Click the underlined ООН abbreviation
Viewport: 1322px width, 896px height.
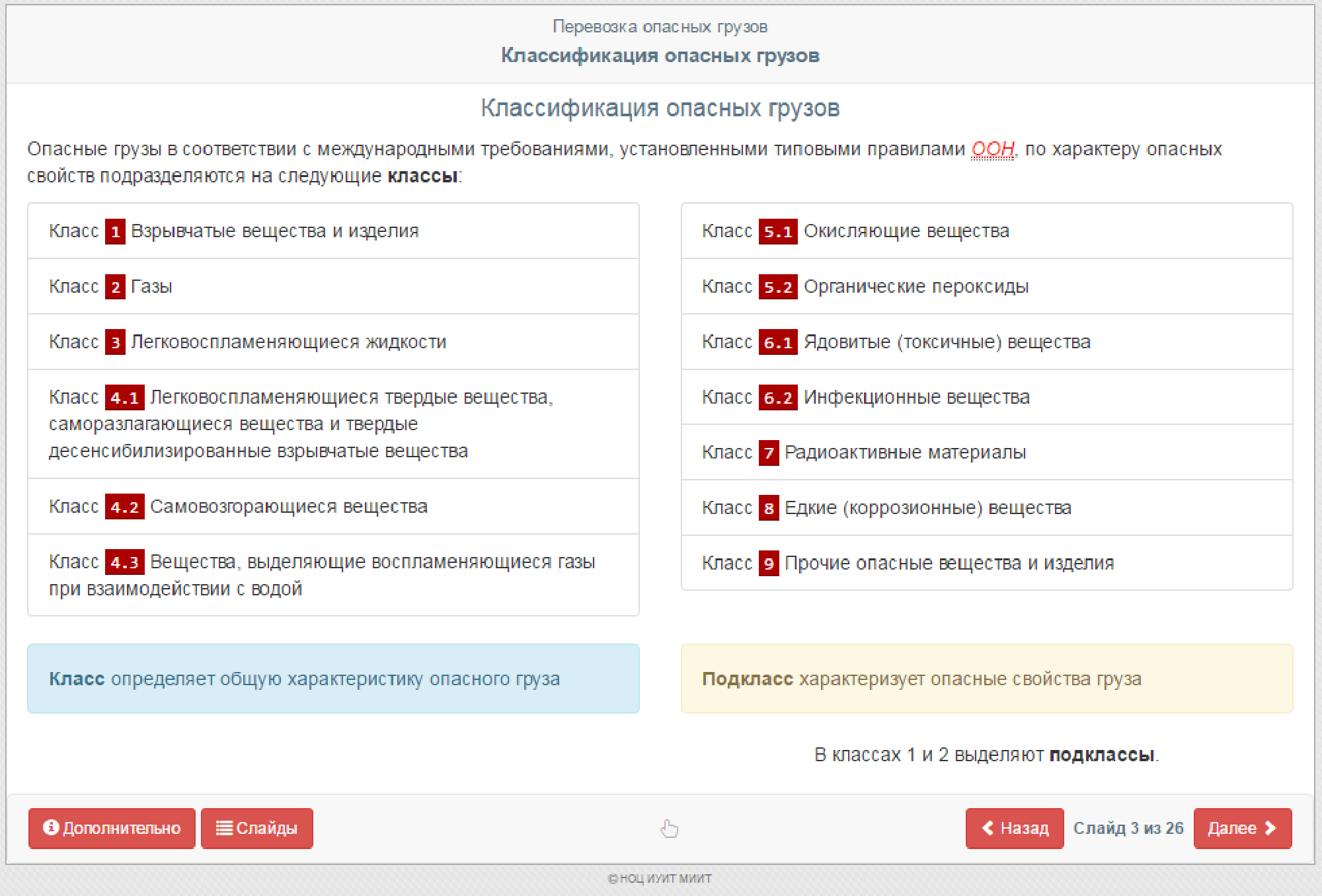point(992,149)
